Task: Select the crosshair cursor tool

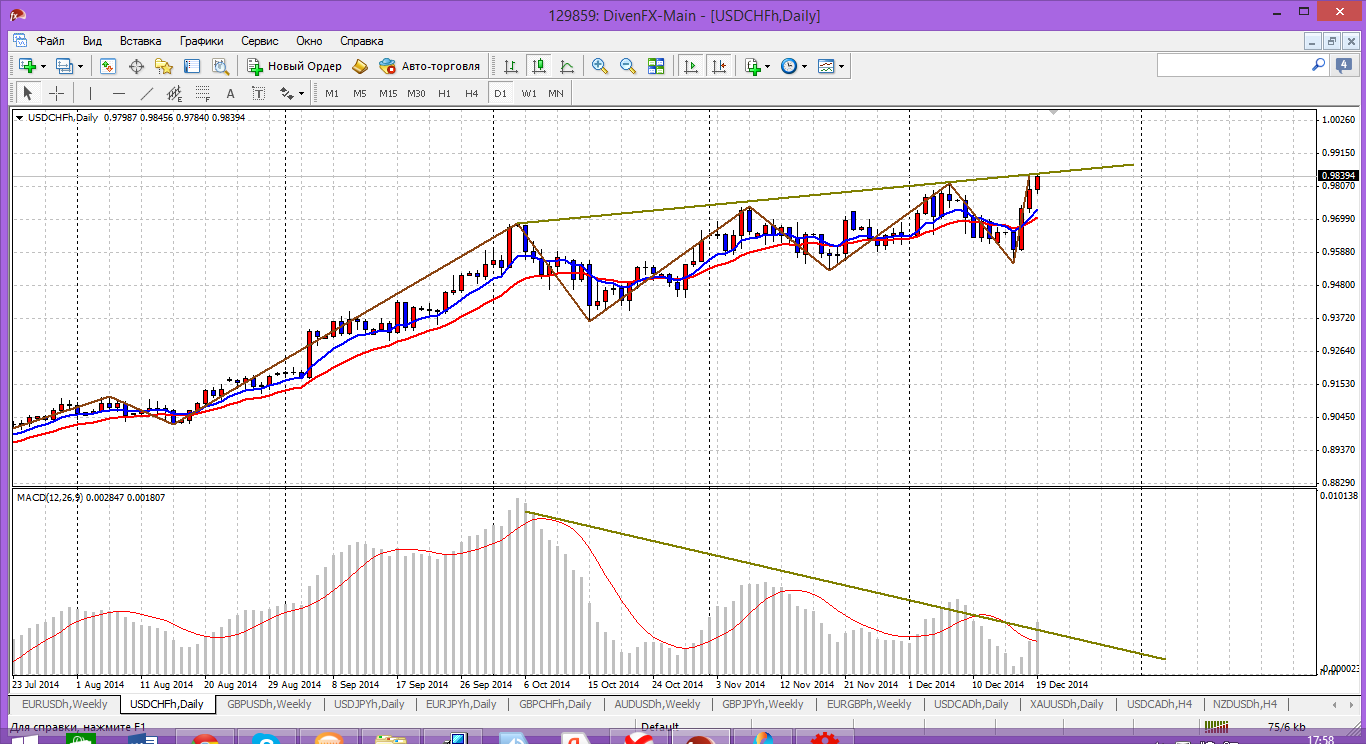Action: [57, 93]
